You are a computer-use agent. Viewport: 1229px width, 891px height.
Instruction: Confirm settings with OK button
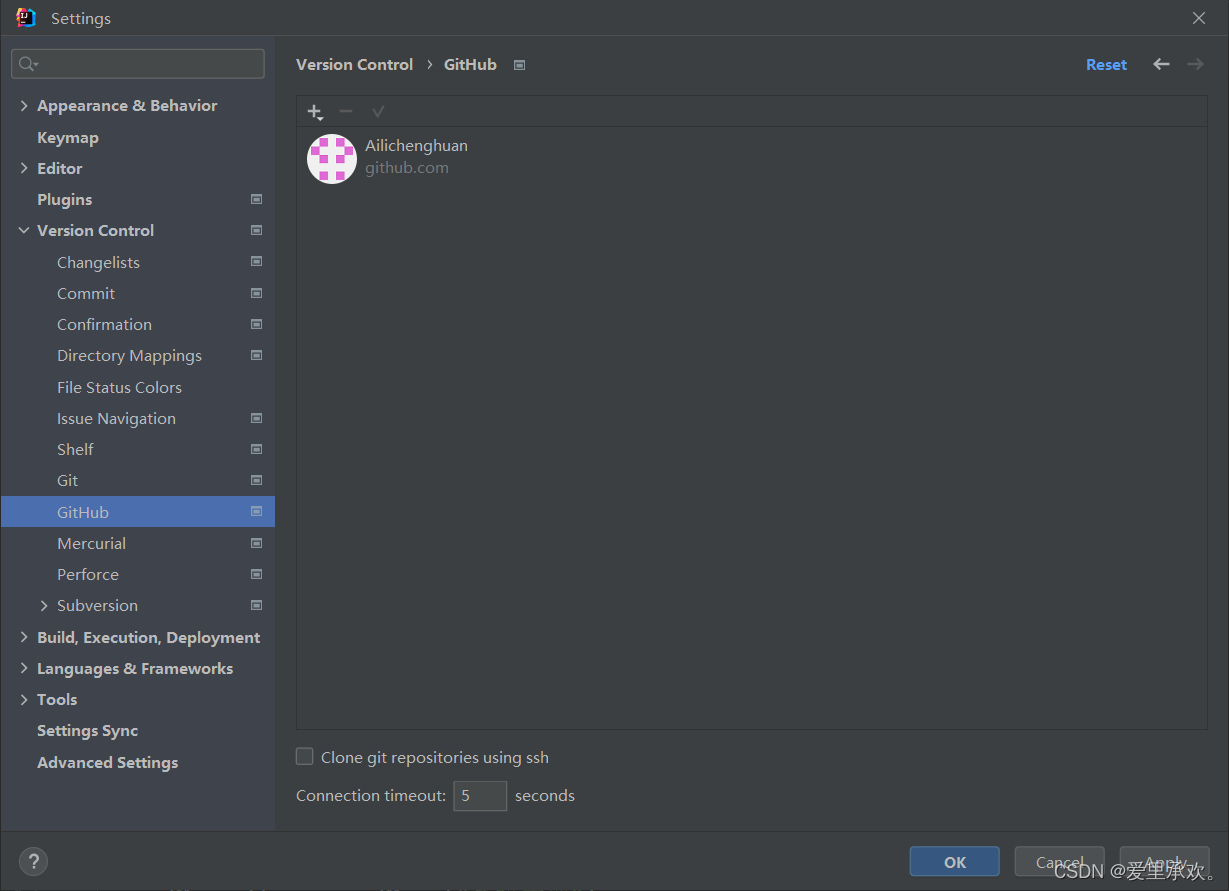[x=954, y=861]
